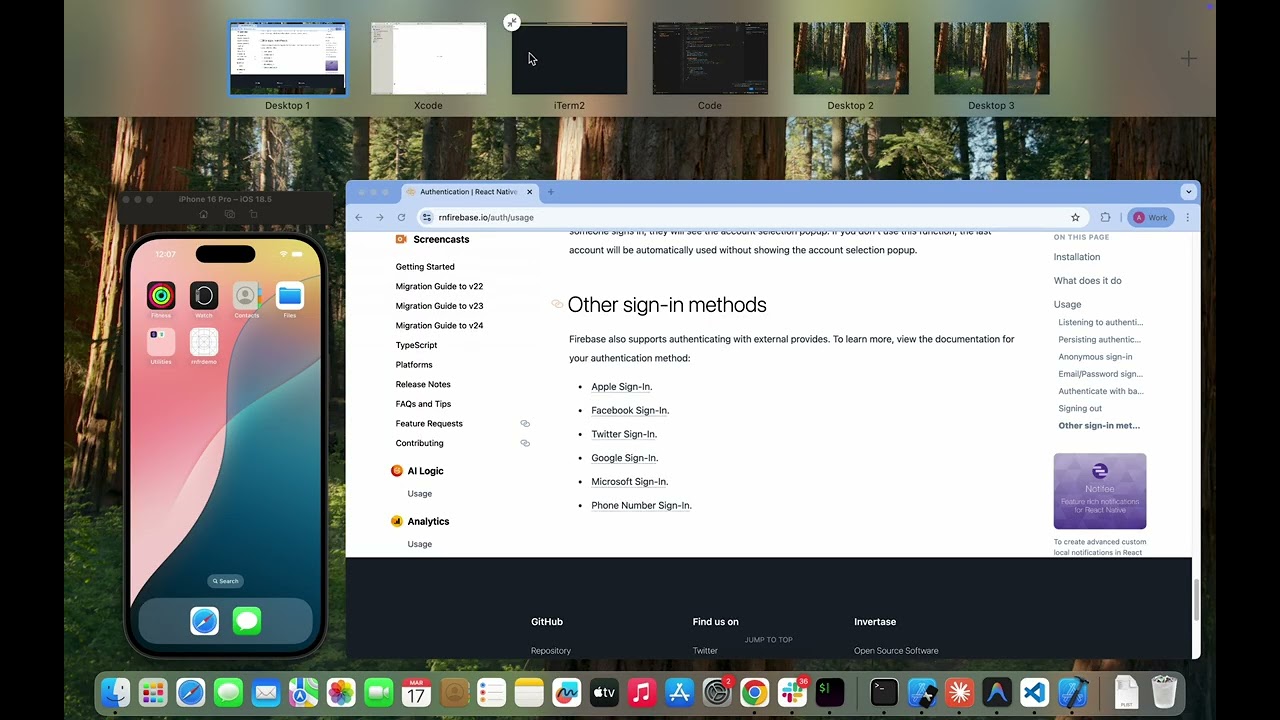Image resolution: width=1280 pixels, height=720 pixels.
Task: Click Chrome back arrow
Action: (359, 217)
